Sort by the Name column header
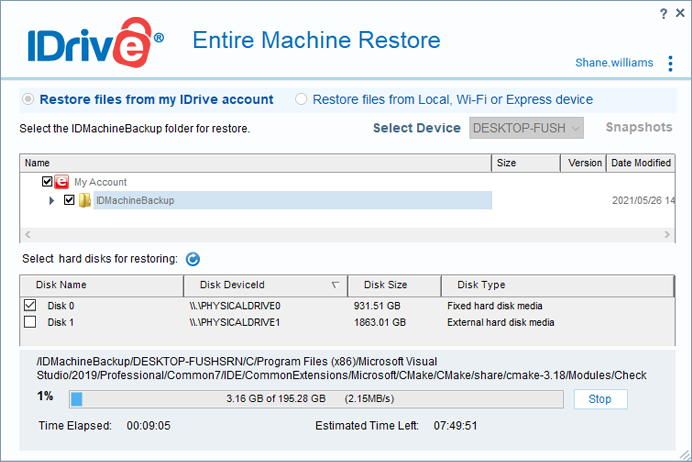Screen dimensions: 692x462 256,163
